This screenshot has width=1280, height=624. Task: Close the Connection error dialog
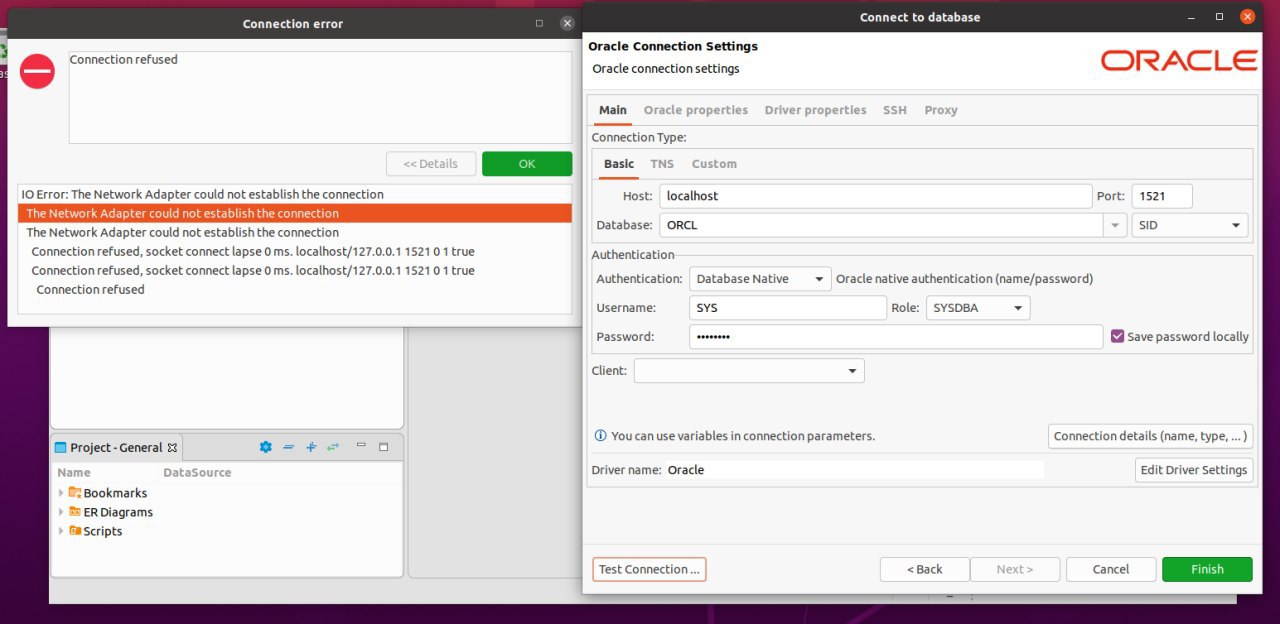coord(568,23)
